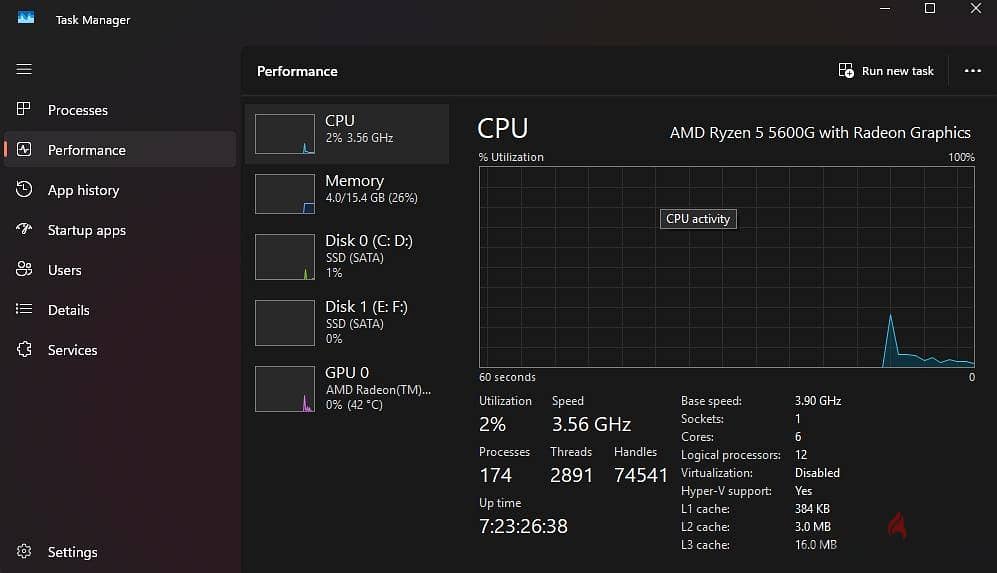Click the Settings gear icon
The width and height of the screenshot is (997, 573).
[x=24, y=551]
